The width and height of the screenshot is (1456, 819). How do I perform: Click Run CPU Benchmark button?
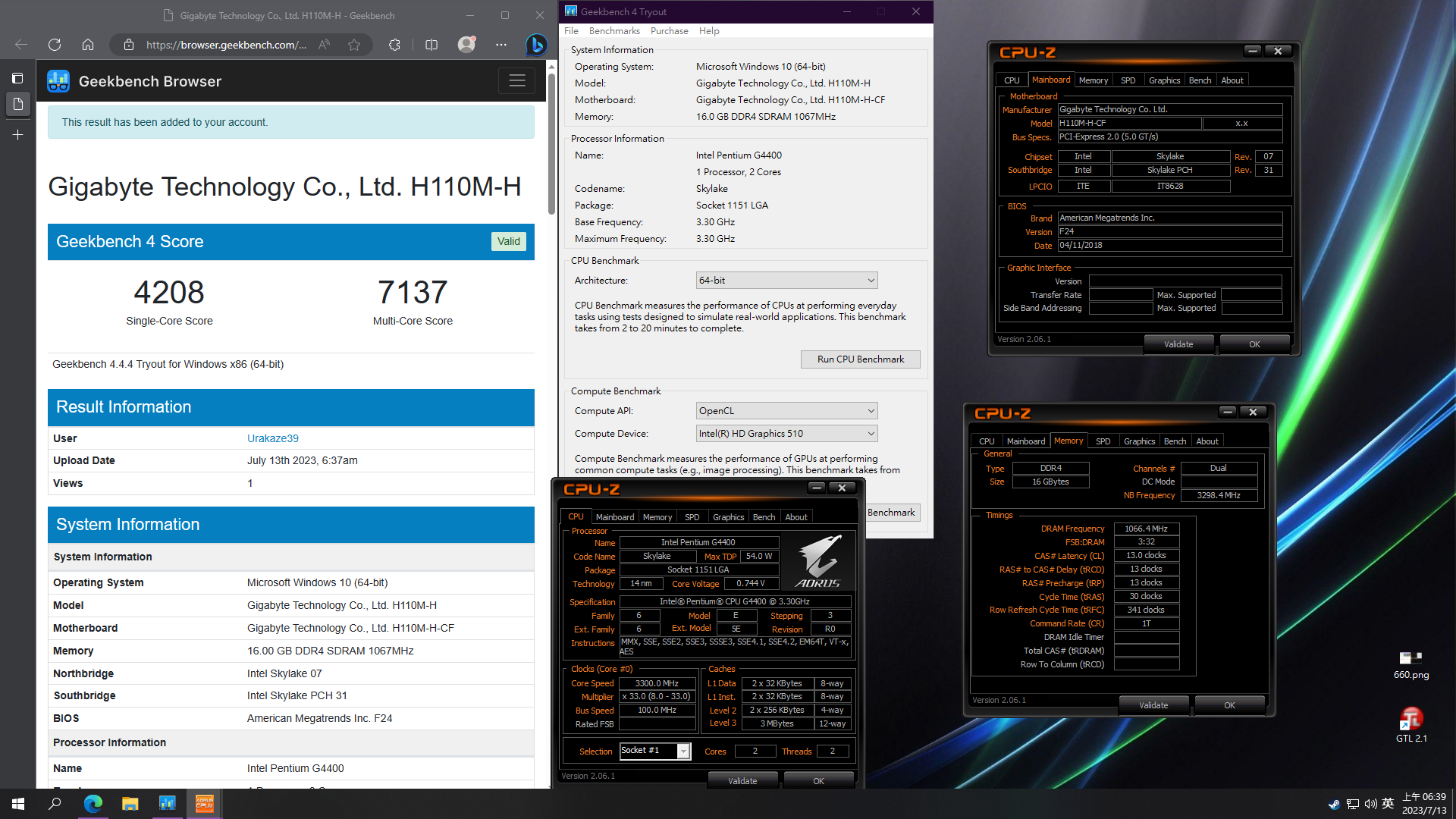point(860,359)
